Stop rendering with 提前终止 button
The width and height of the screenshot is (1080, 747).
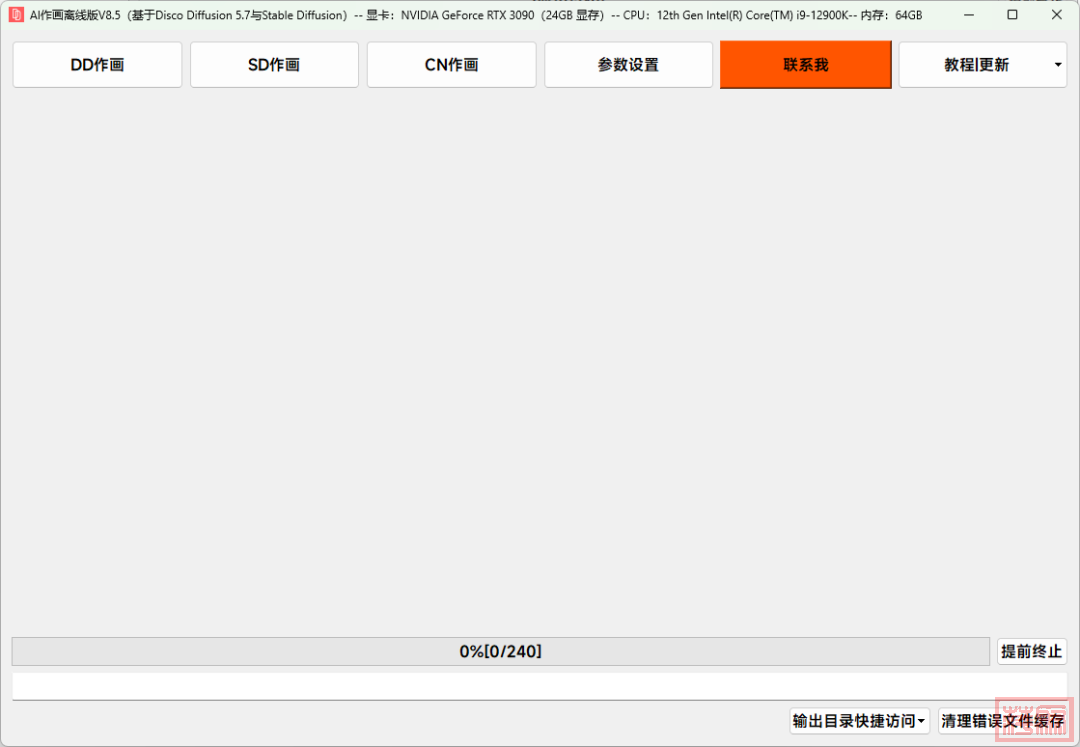[1032, 652]
